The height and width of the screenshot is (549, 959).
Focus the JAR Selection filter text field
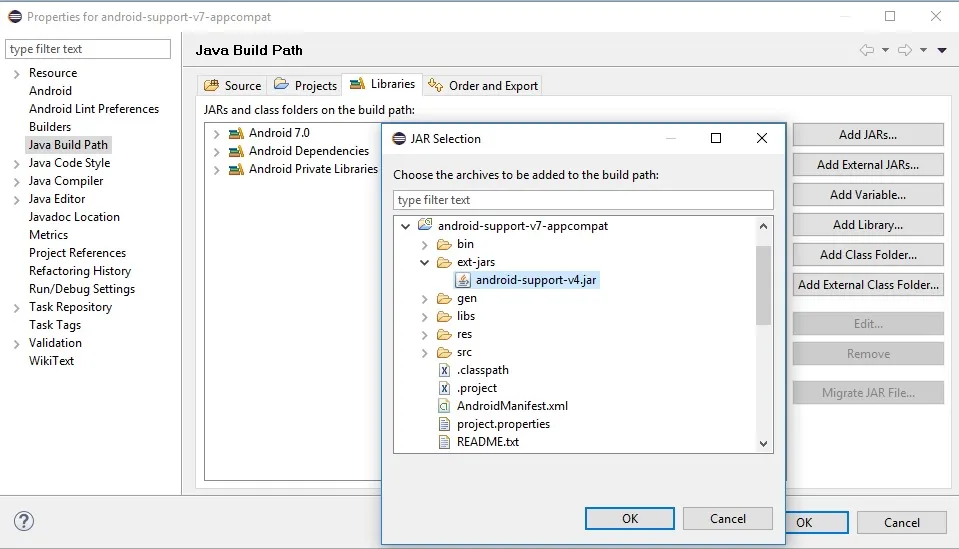click(583, 200)
